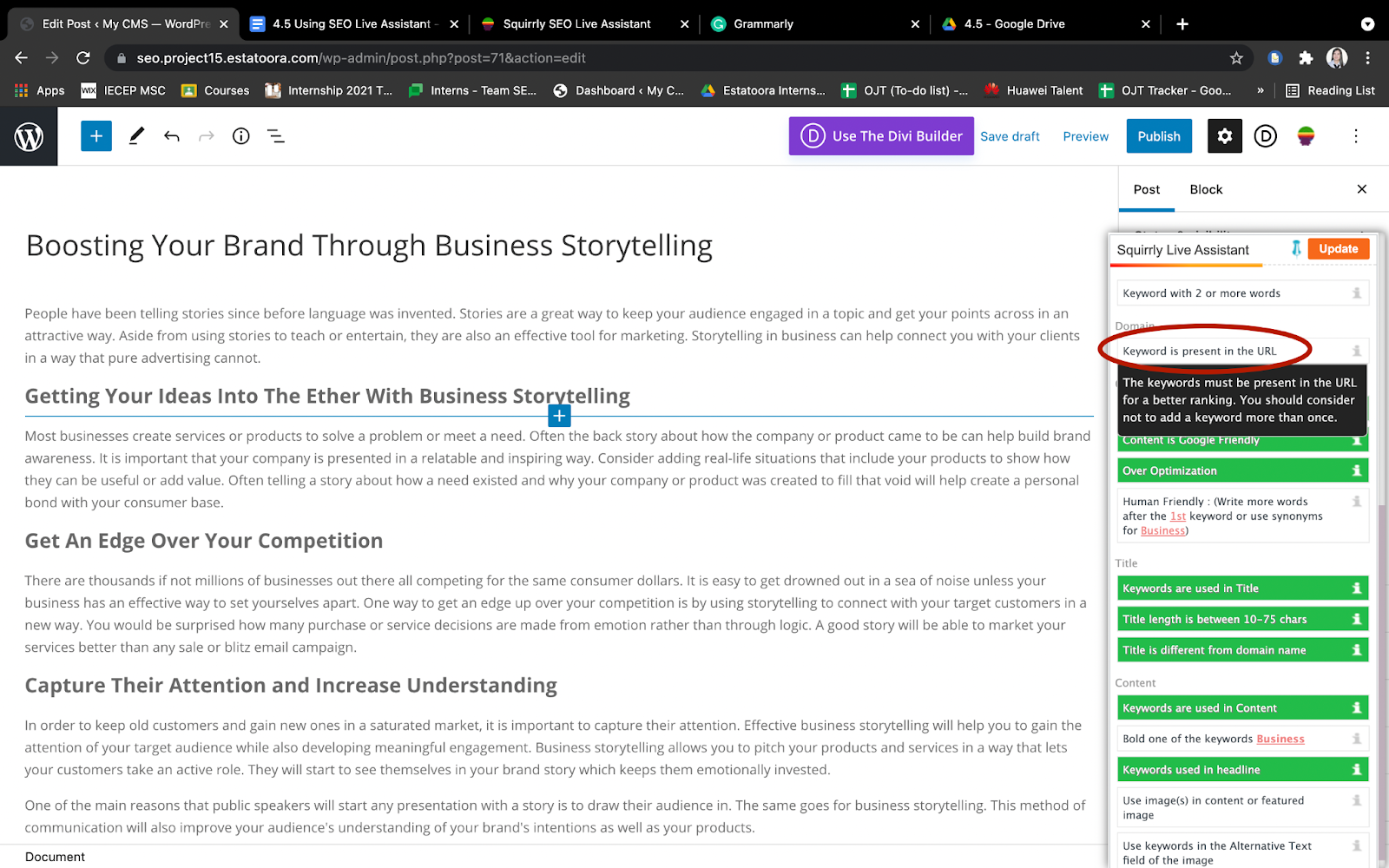Viewport: 1389px width, 868px height.
Task: Click the Chrome profile avatar
Action: (x=1337, y=58)
